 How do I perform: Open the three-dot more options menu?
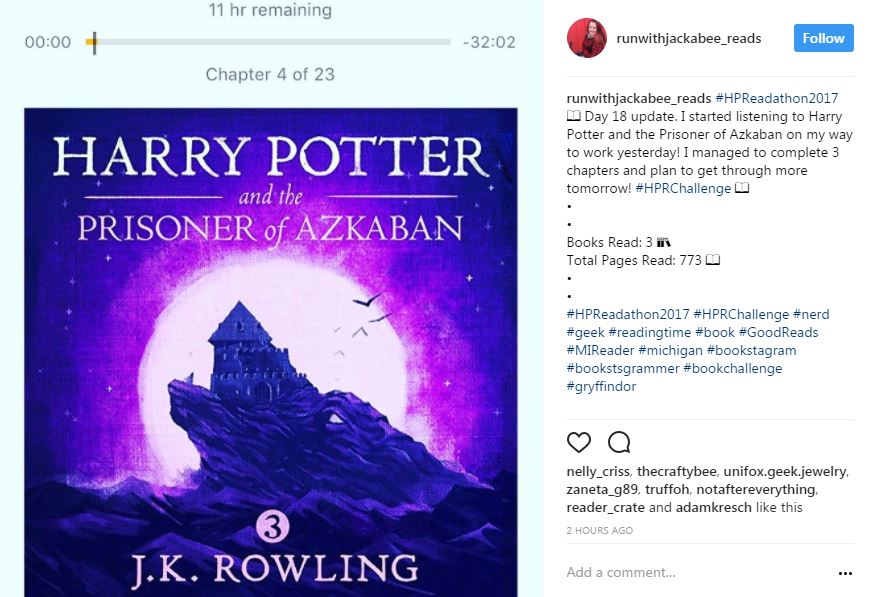click(845, 573)
